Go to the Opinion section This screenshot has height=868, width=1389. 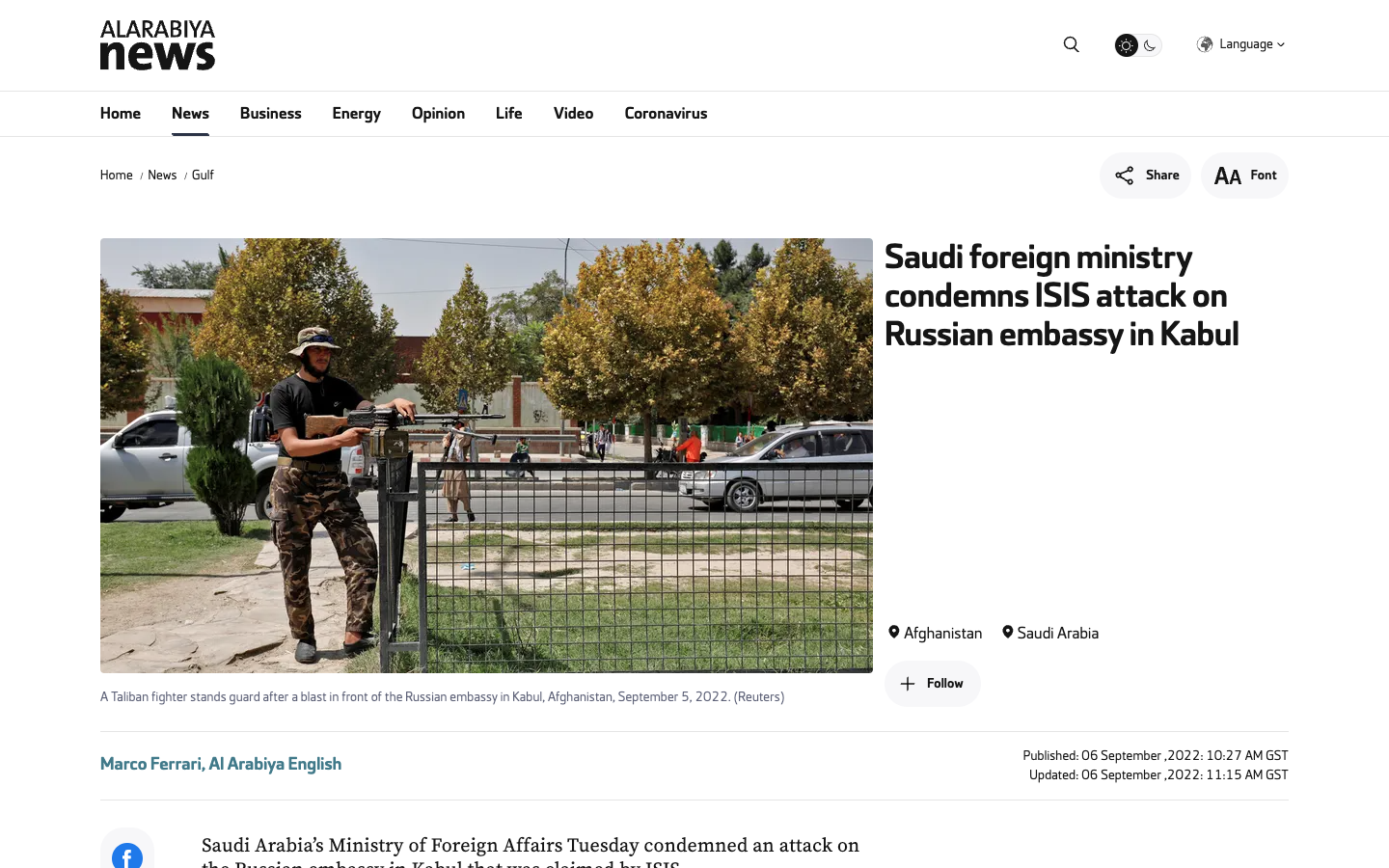point(438,114)
